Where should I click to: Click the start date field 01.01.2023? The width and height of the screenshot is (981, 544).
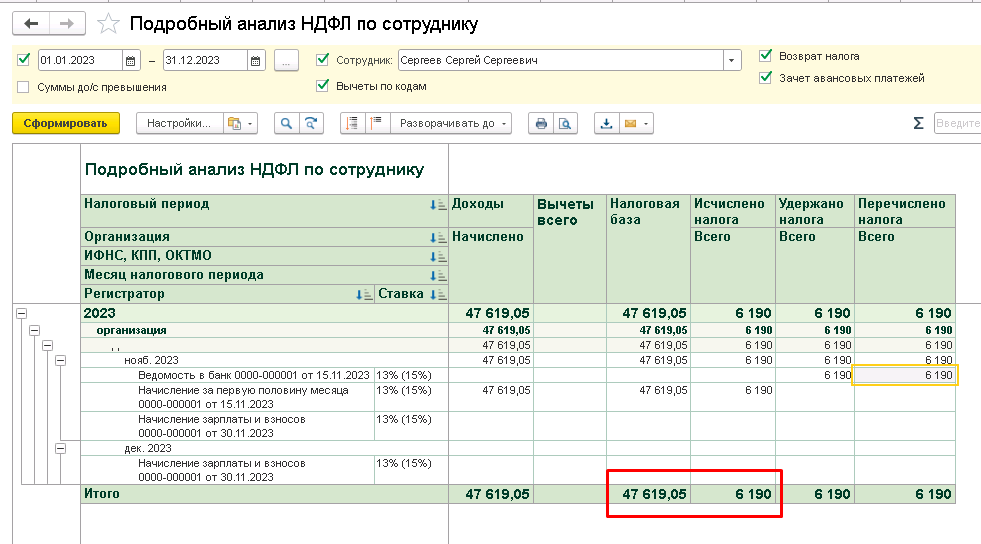(x=80, y=61)
